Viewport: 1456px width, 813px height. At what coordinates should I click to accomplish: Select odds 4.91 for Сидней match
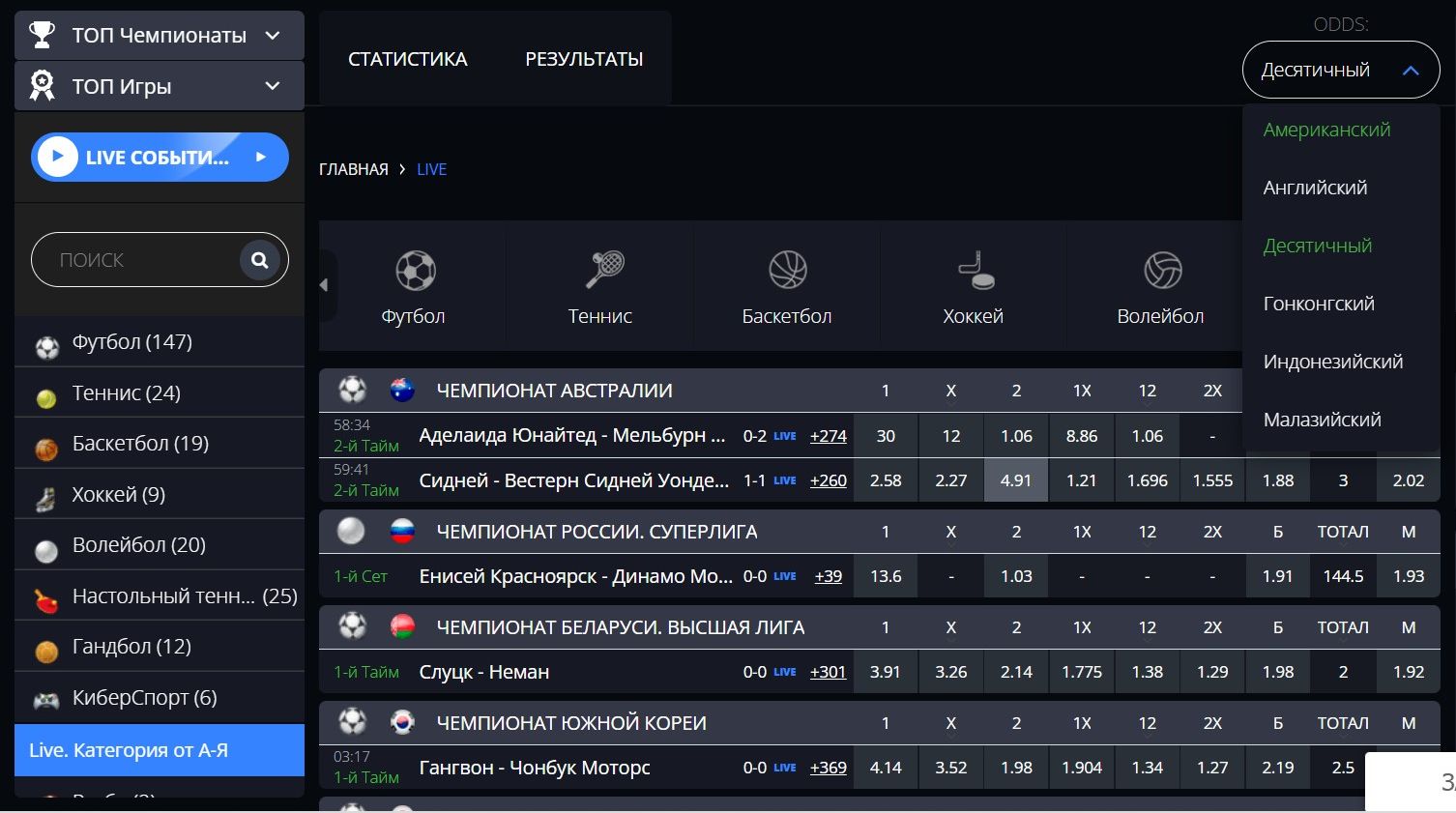[1016, 480]
